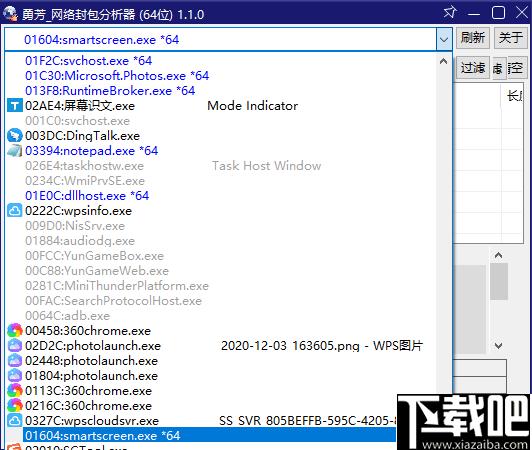Select 0222C:wpsinfo.exe entry
The width and height of the screenshot is (532, 450).
point(221,210)
